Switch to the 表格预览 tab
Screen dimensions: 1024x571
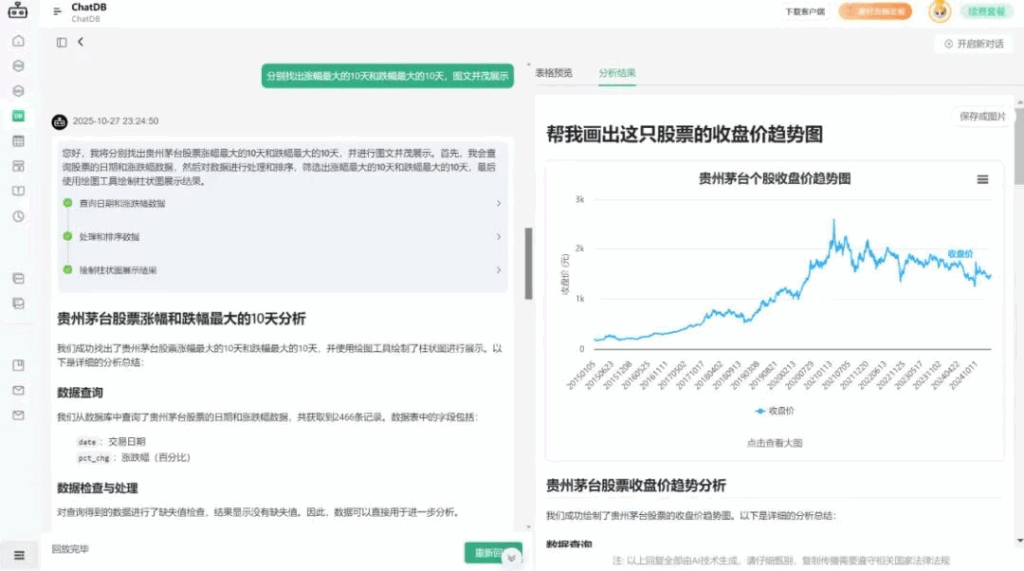tap(554, 73)
